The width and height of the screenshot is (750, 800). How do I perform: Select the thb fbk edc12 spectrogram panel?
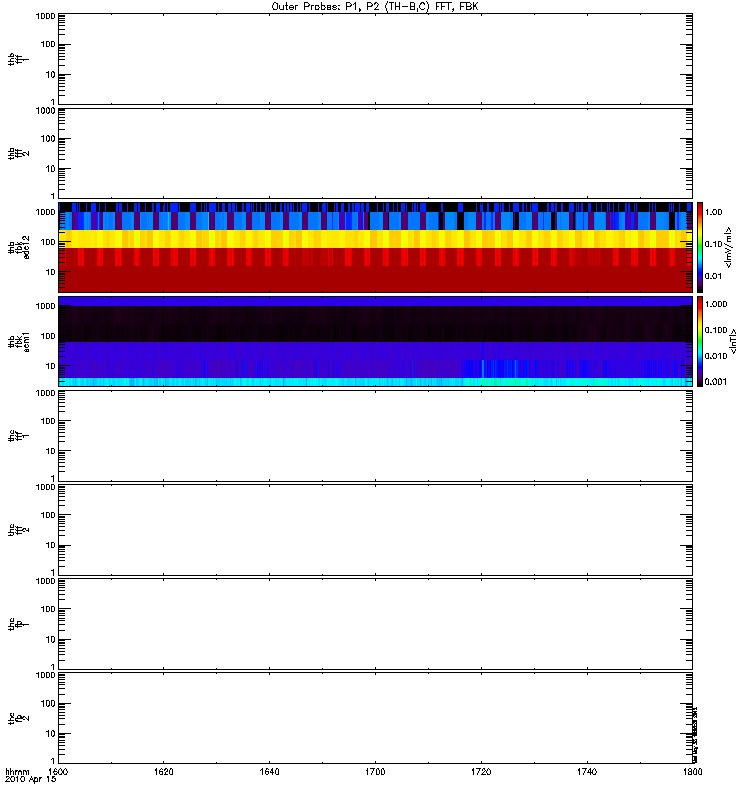(x=375, y=247)
